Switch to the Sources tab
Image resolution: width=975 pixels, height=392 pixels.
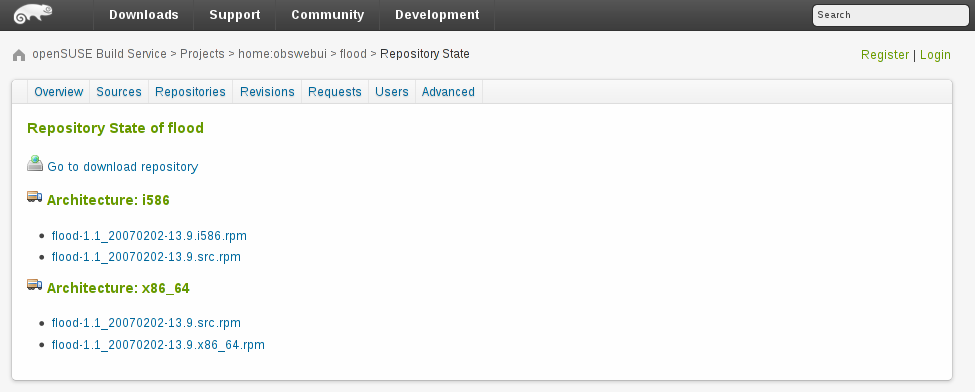[119, 91]
